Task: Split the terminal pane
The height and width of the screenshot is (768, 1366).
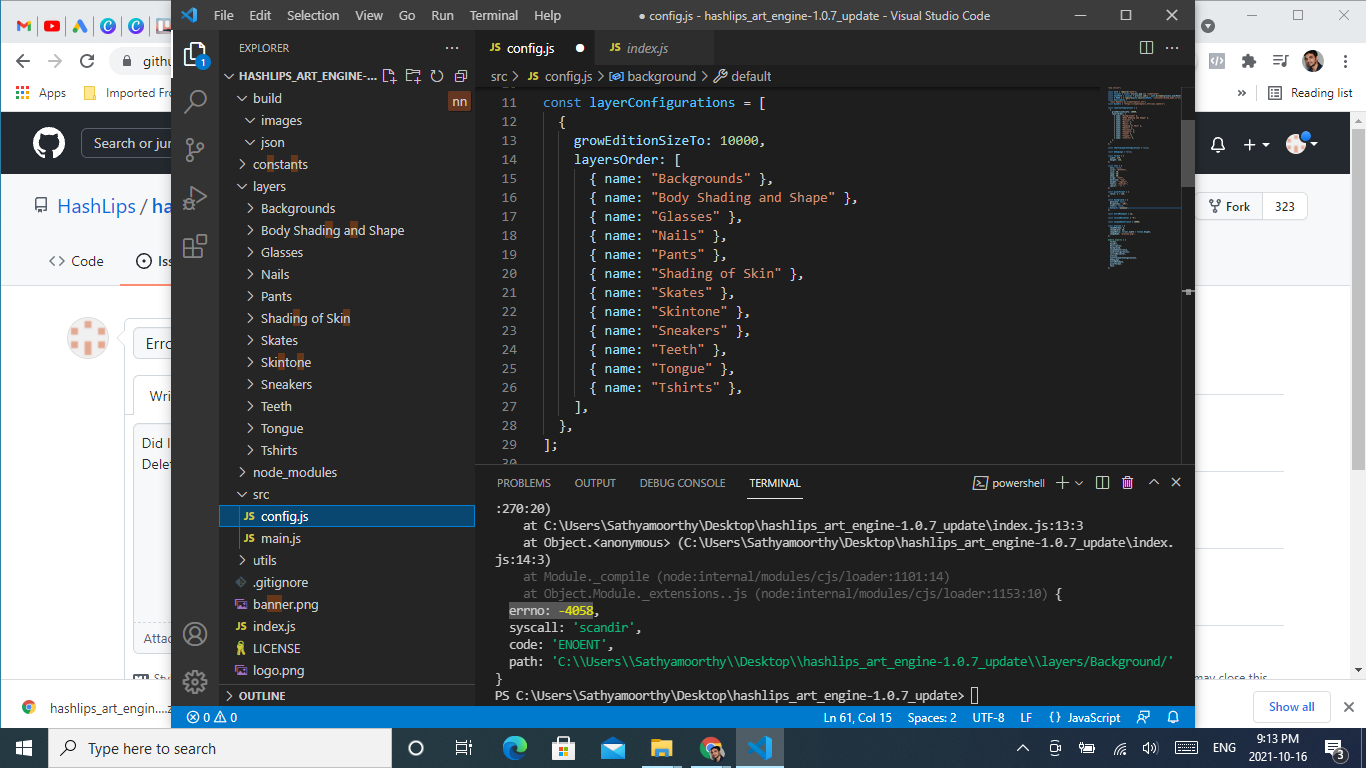Action: point(1102,482)
